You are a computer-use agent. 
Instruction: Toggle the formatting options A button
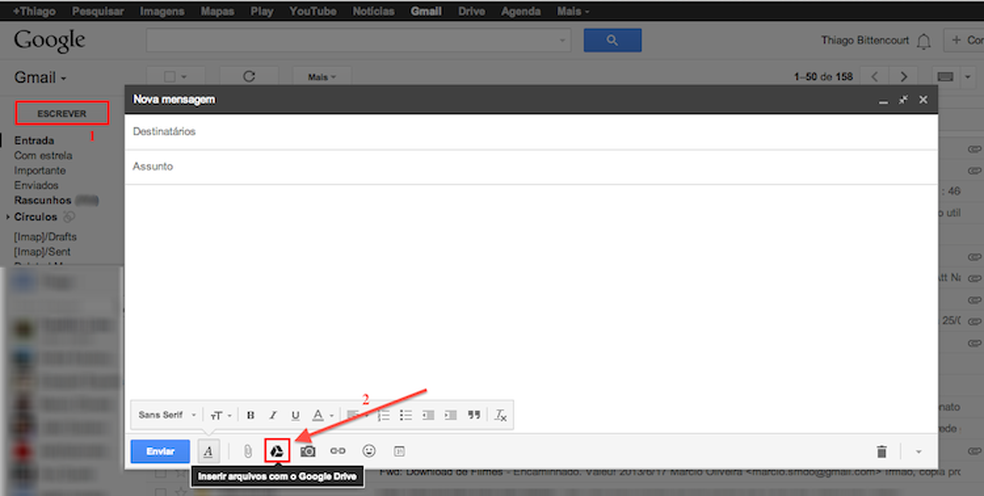pyautogui.click(x=208, y=451)
